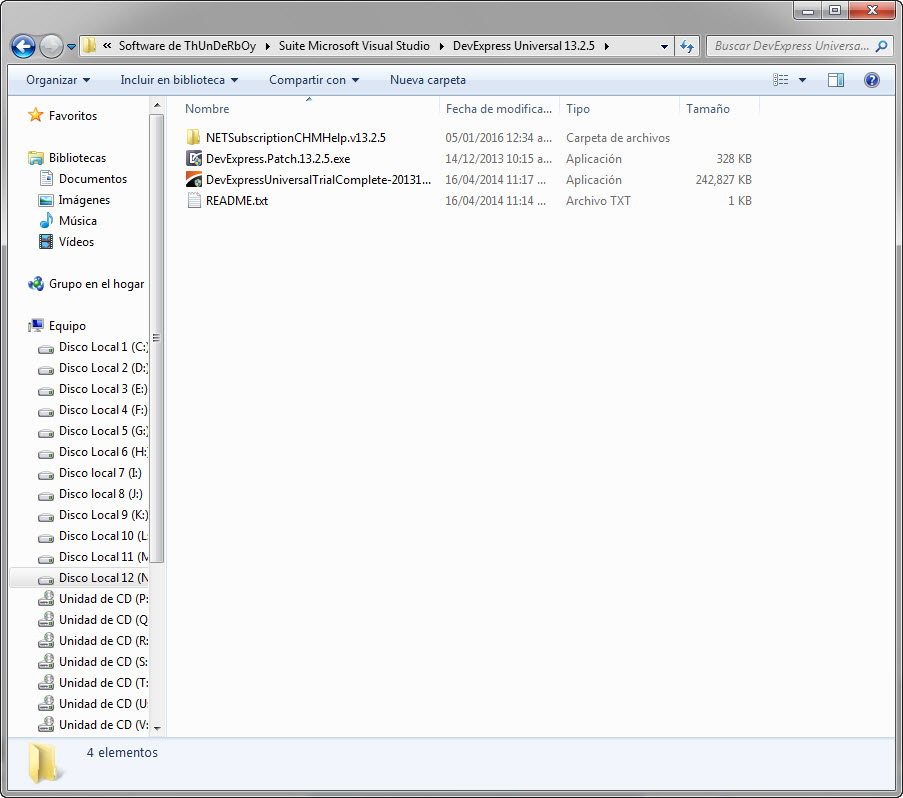Screen dimensions: 903x798
Task: Click the Documentos library icon
Action: pos(46,178)
